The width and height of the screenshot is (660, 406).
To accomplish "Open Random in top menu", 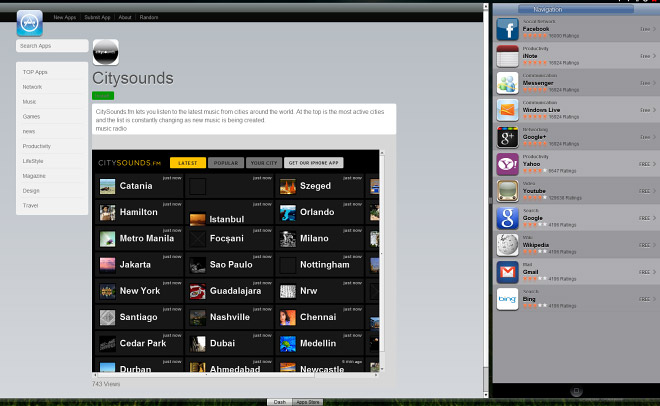I will 149,17.
